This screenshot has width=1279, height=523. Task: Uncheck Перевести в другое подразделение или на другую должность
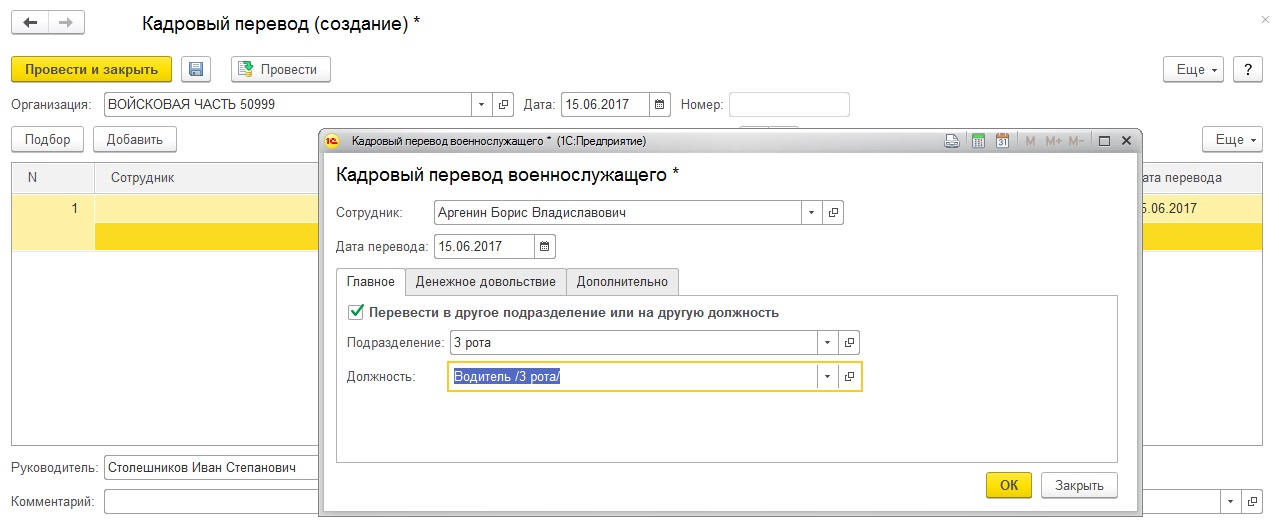(356, 312)
